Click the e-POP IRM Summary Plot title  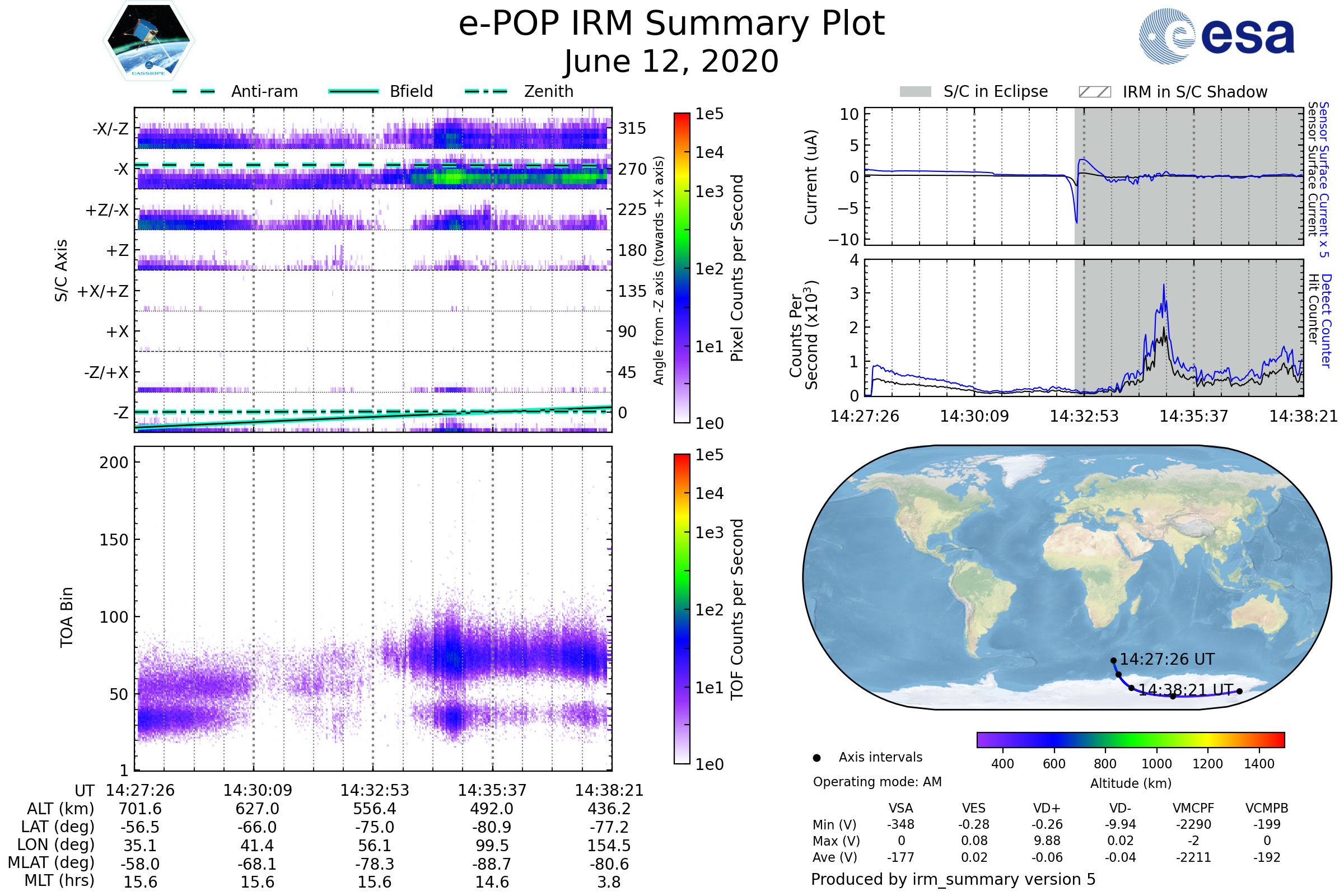tap(671, 24)
